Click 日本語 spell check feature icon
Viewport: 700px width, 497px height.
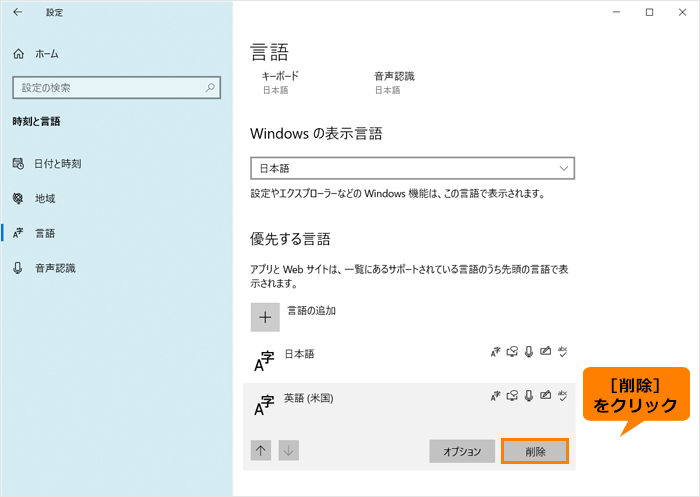coord(562,352)
